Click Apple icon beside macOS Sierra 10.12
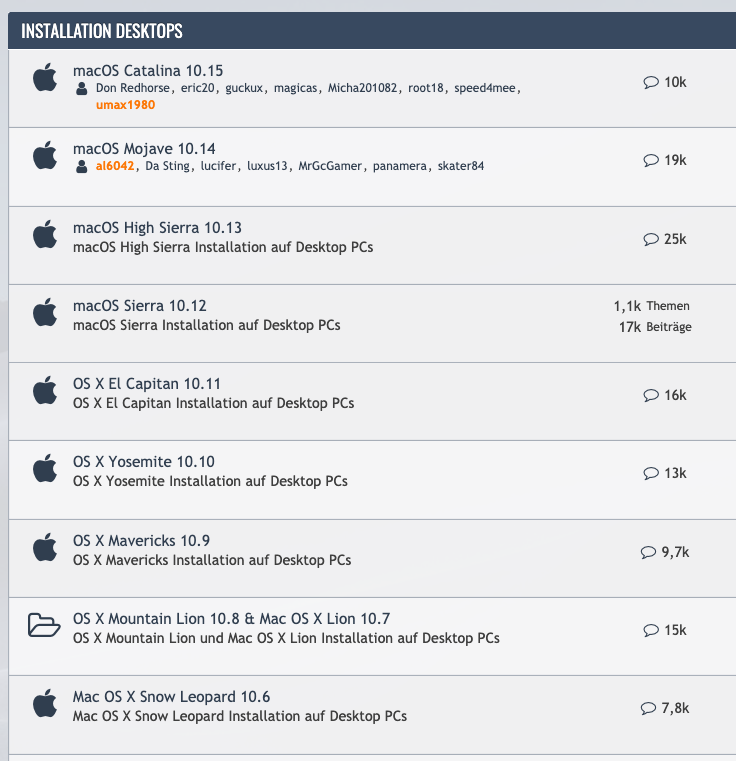Screen dimensions: 736x761 [45, 313]
